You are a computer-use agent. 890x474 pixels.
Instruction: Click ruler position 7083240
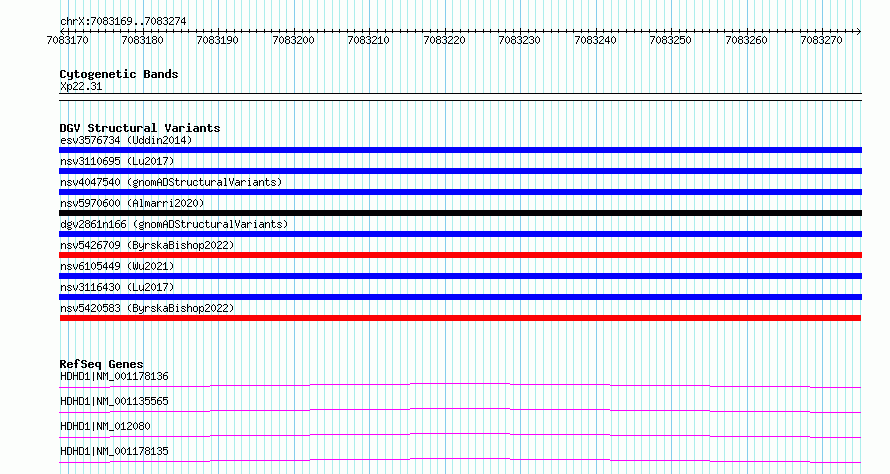tap(595, 40)
